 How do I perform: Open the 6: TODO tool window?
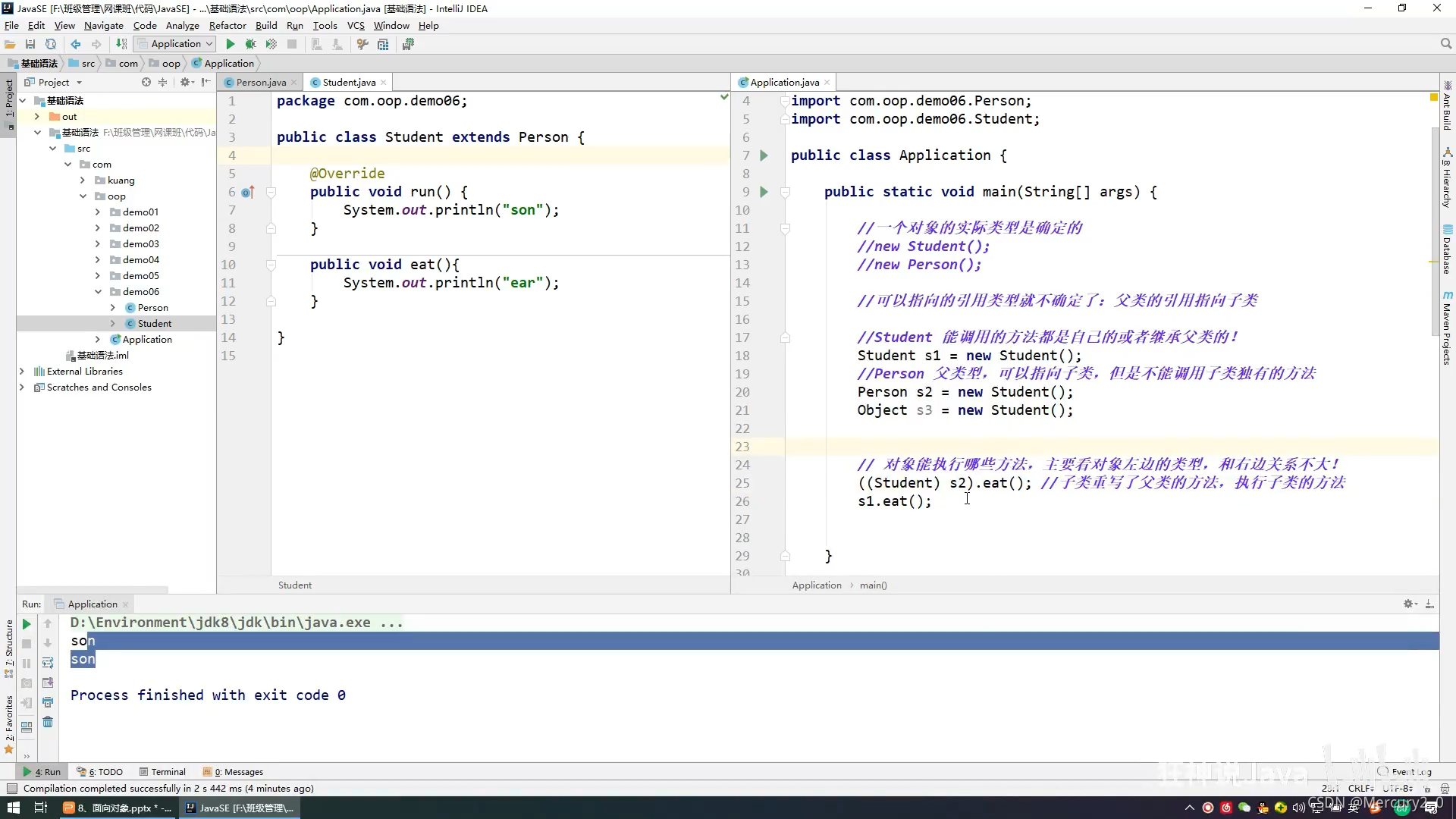100,772
